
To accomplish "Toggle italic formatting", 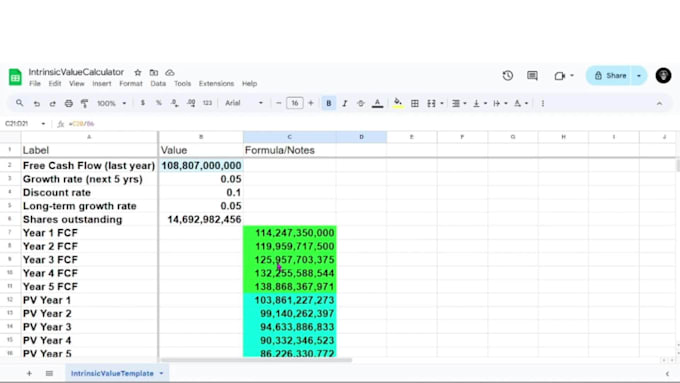I will click(x=345, y=103).
